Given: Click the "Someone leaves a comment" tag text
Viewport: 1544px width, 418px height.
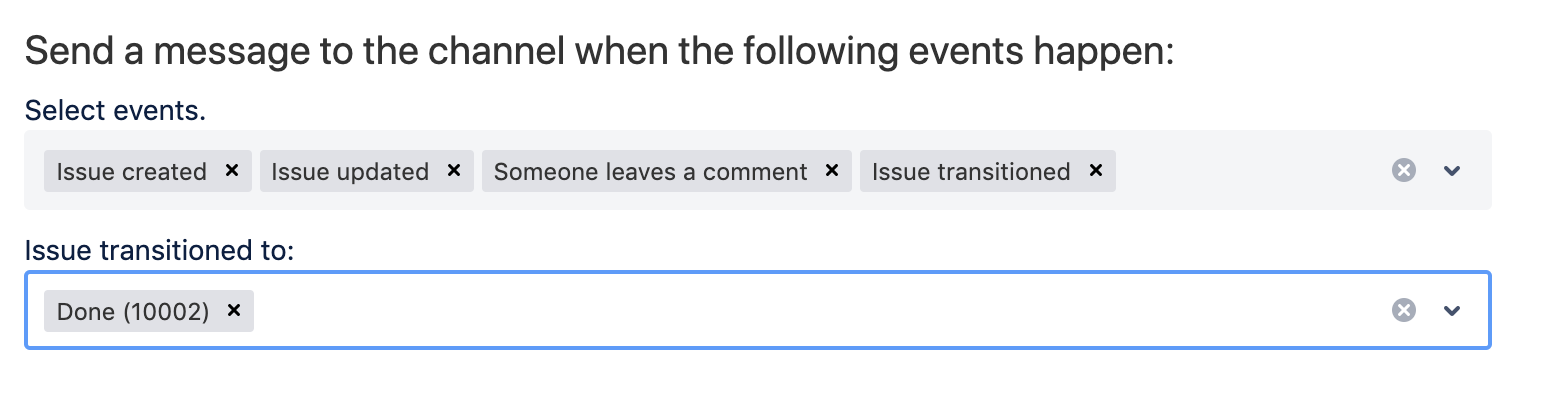Looking at the screenshot, I should tap(650, 172).
